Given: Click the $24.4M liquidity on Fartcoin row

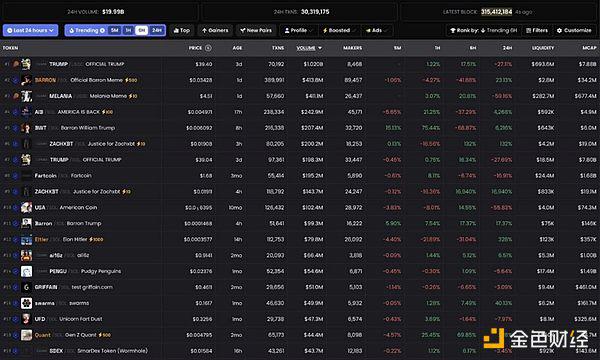Looking at the screenshot, I should [545, 176].
